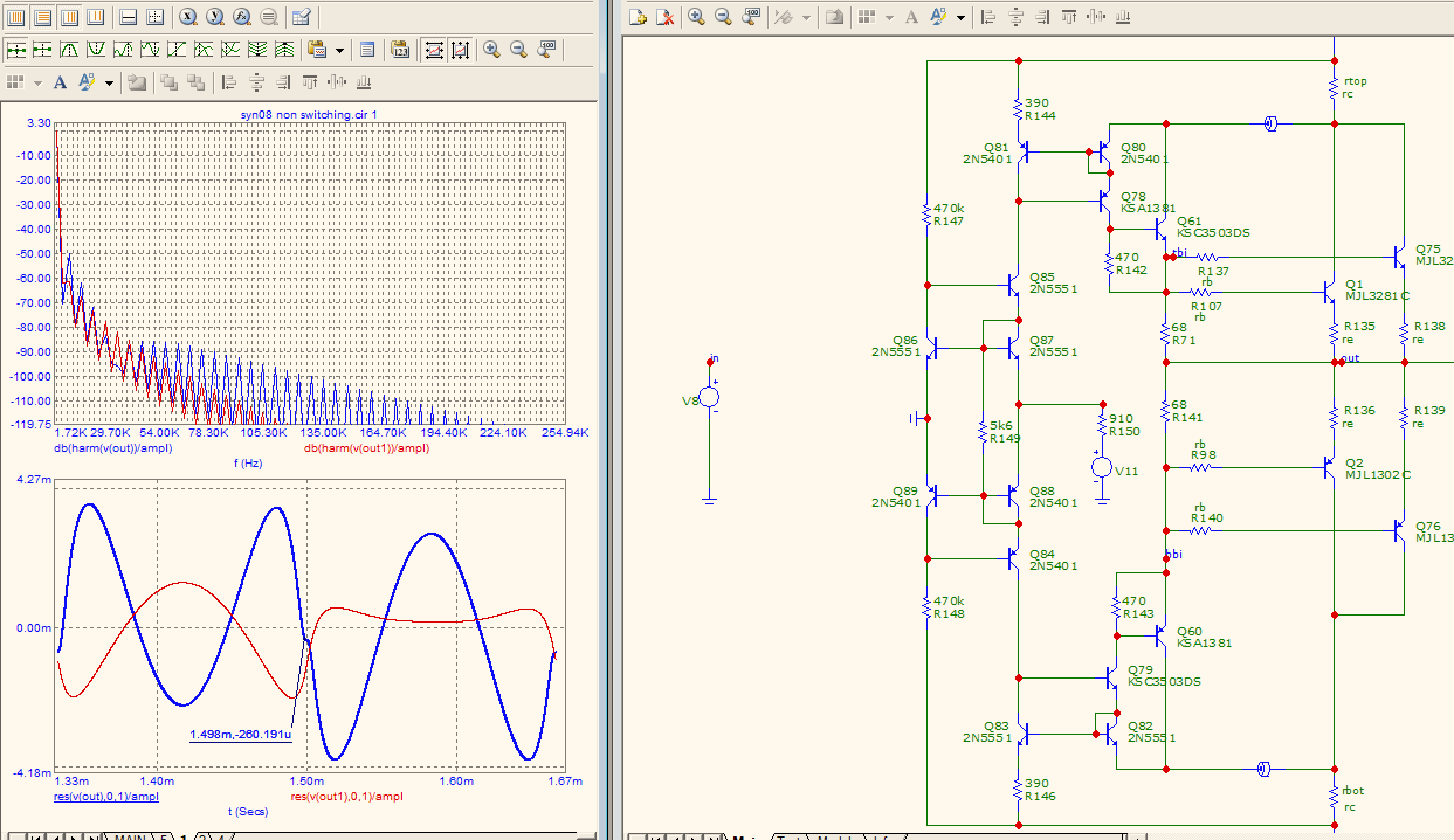Click grid icon in analysis bottom toolbar

click(15, 82)
